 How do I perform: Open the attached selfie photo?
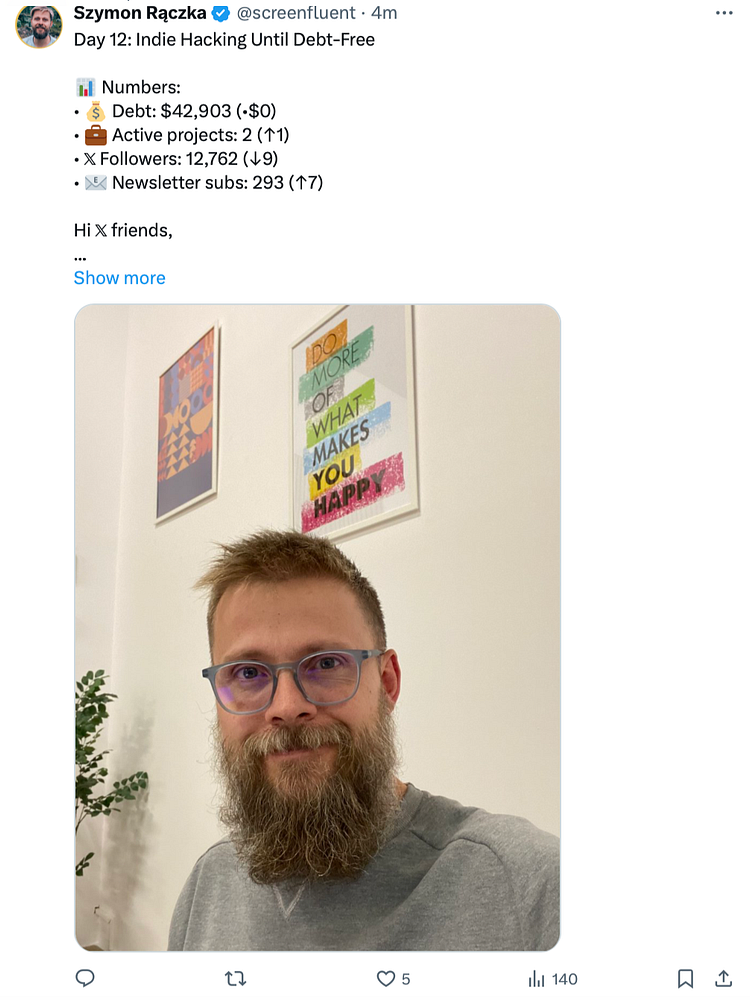click(x=318, y=628)
